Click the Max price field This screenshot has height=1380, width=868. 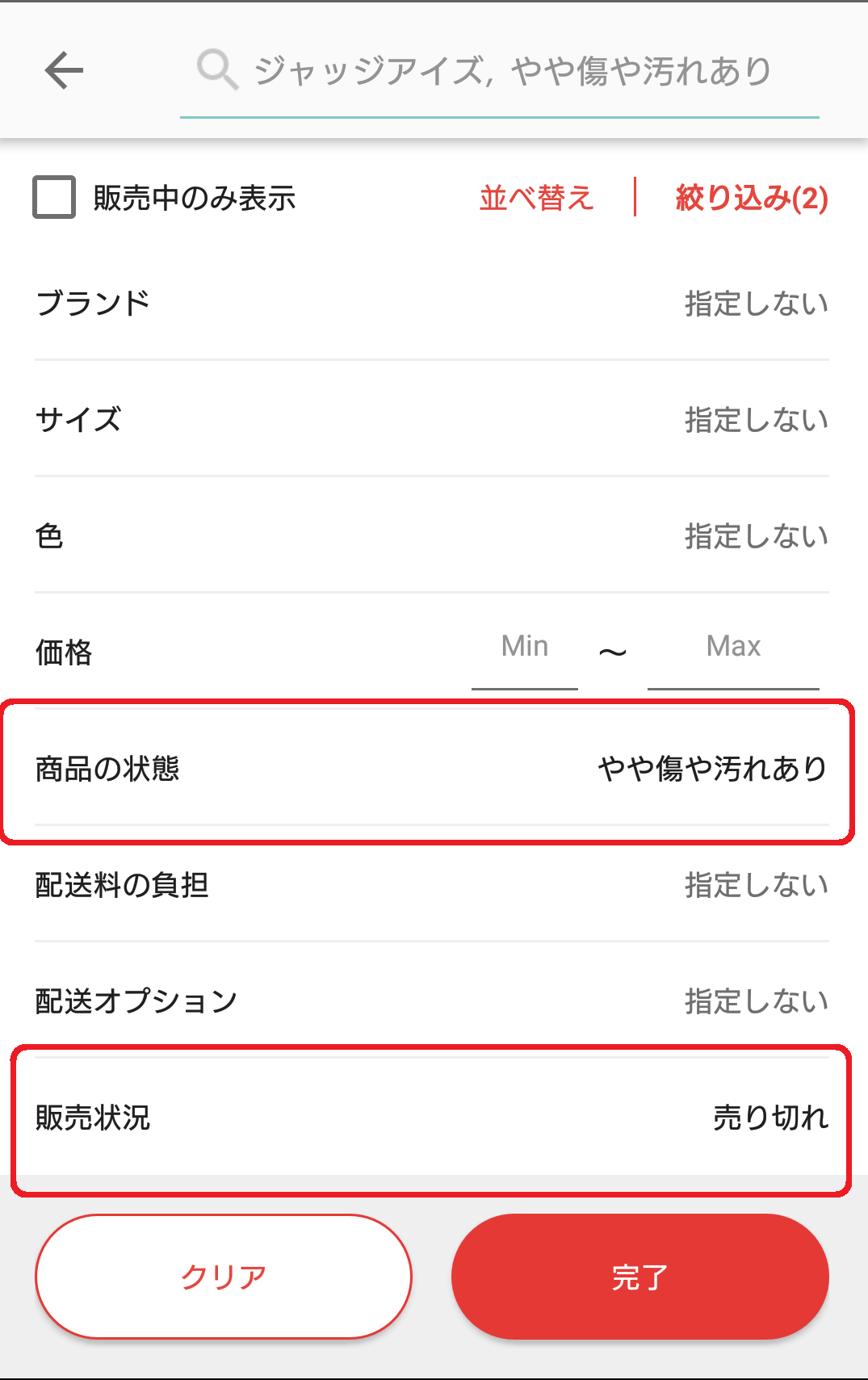pos(733,648)
